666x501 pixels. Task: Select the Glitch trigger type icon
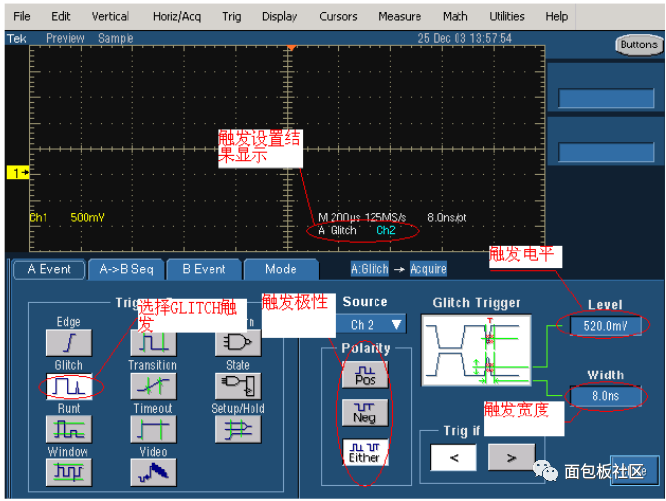click(69, 386)
